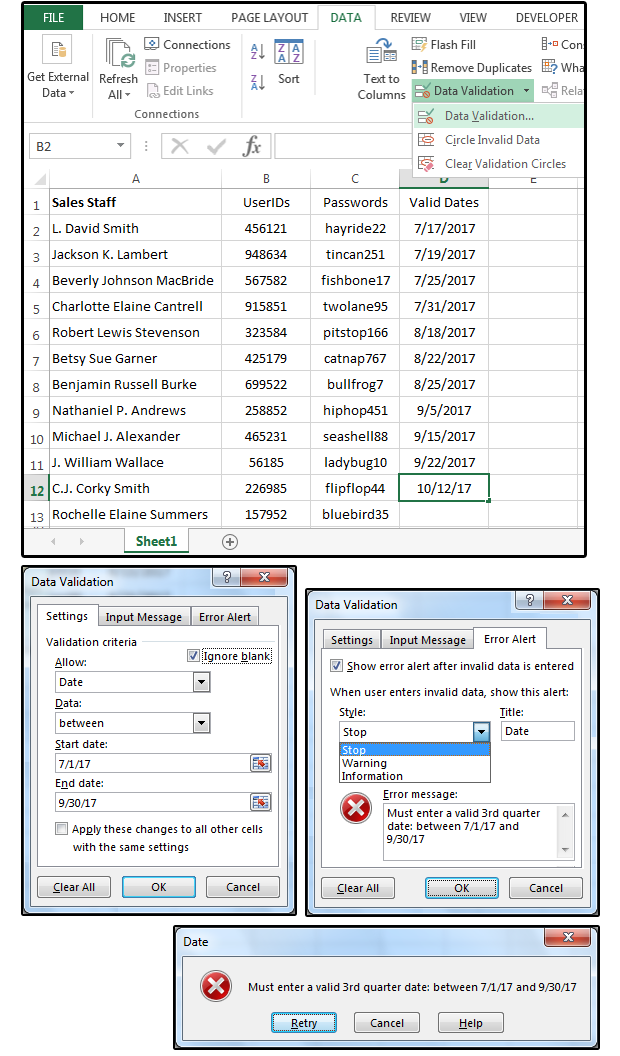Click help question mark in Settings dialog
The height and width of the screenshot is (1056, 620).
coord(226,576)
